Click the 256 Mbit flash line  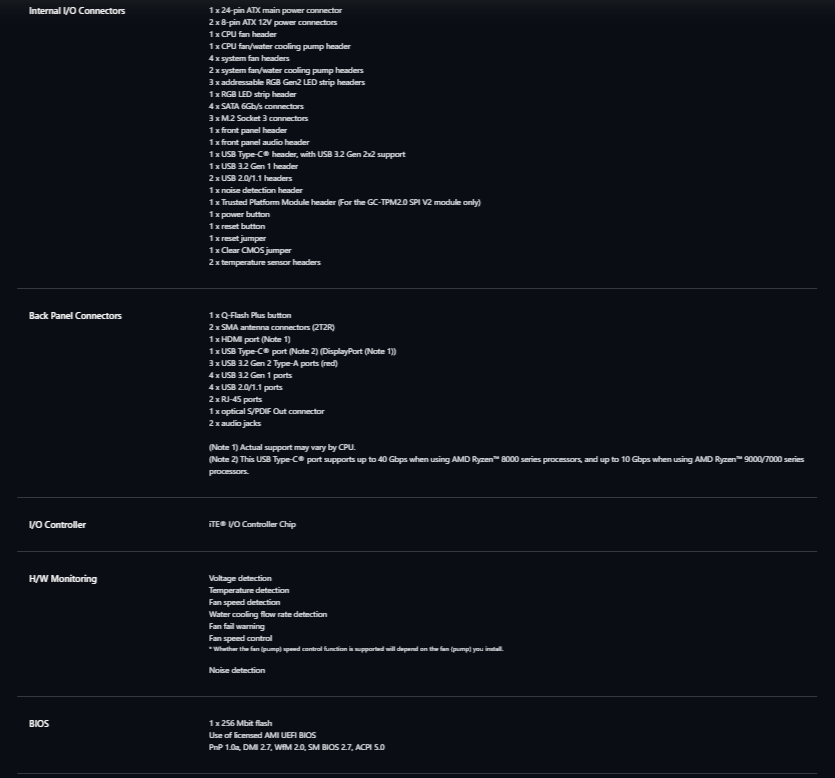[x=240, y=723]
